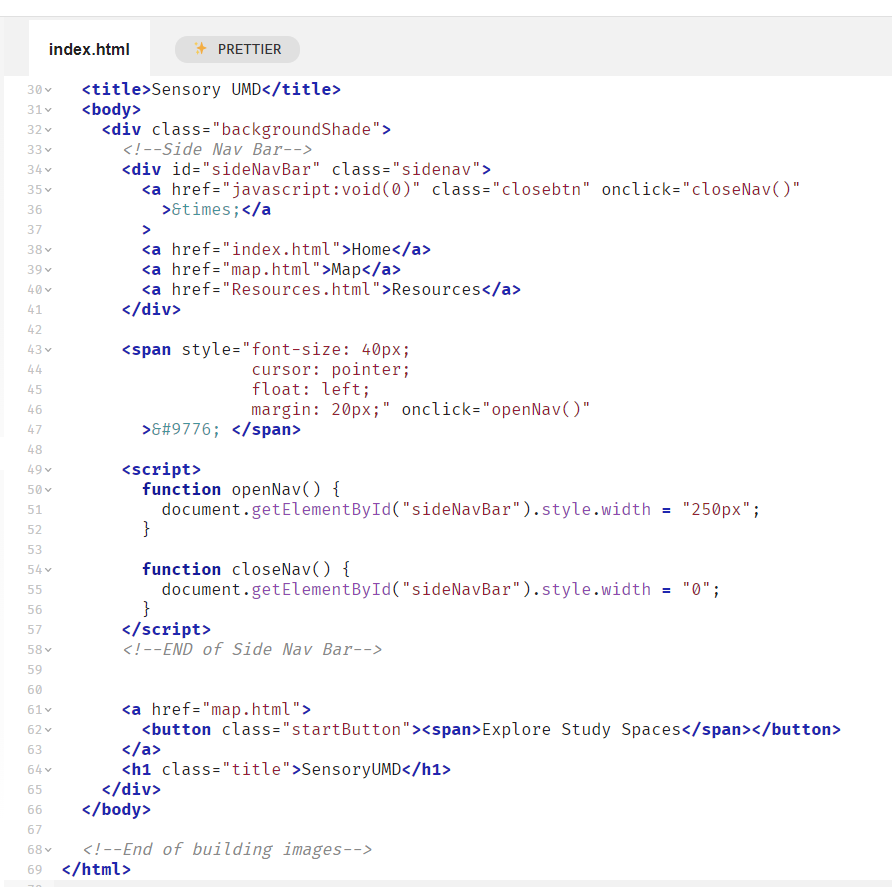Toggle the fold arrow at line 33
The width and height of the screenshot is (892, 887).
click(48, 150)
